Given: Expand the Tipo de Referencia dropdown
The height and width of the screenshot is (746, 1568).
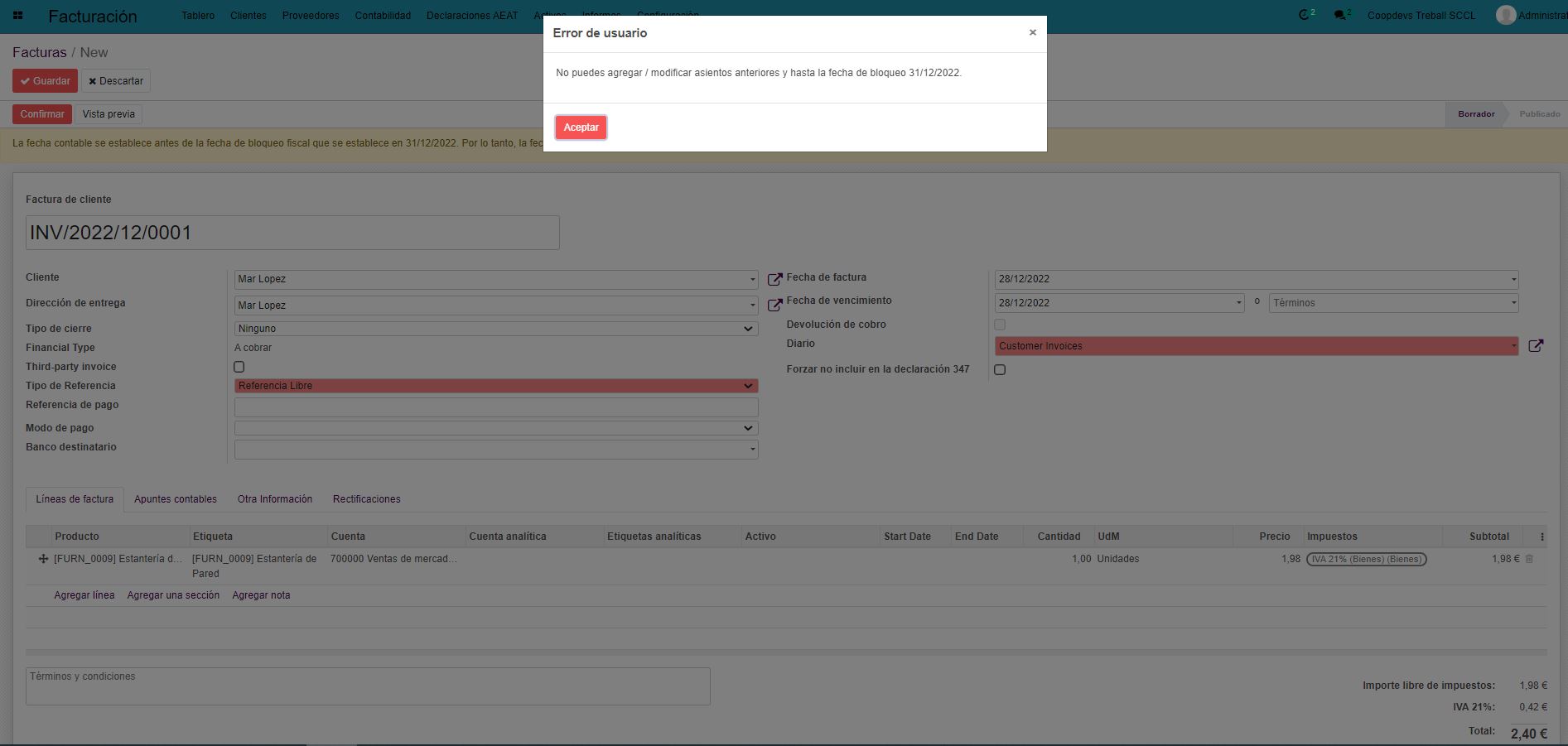Looking at the screenshot, I should coord(495,386).
